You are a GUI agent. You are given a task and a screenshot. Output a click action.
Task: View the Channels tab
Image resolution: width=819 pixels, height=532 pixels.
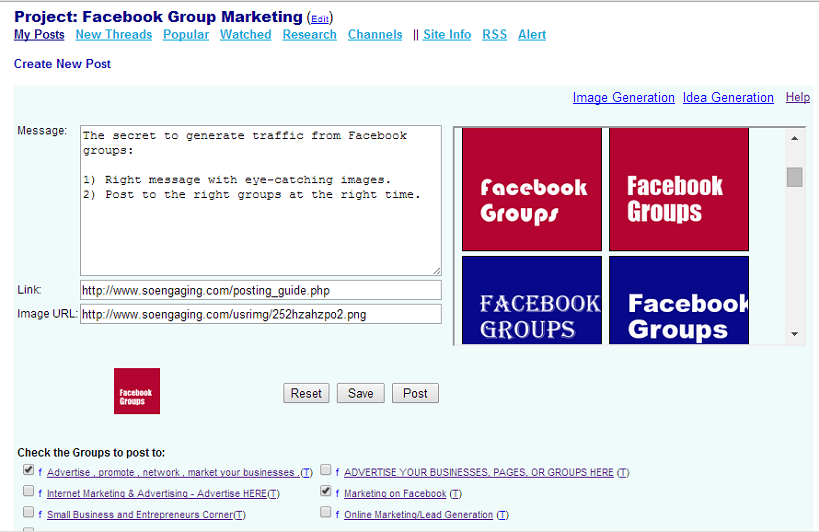(375, 35)
